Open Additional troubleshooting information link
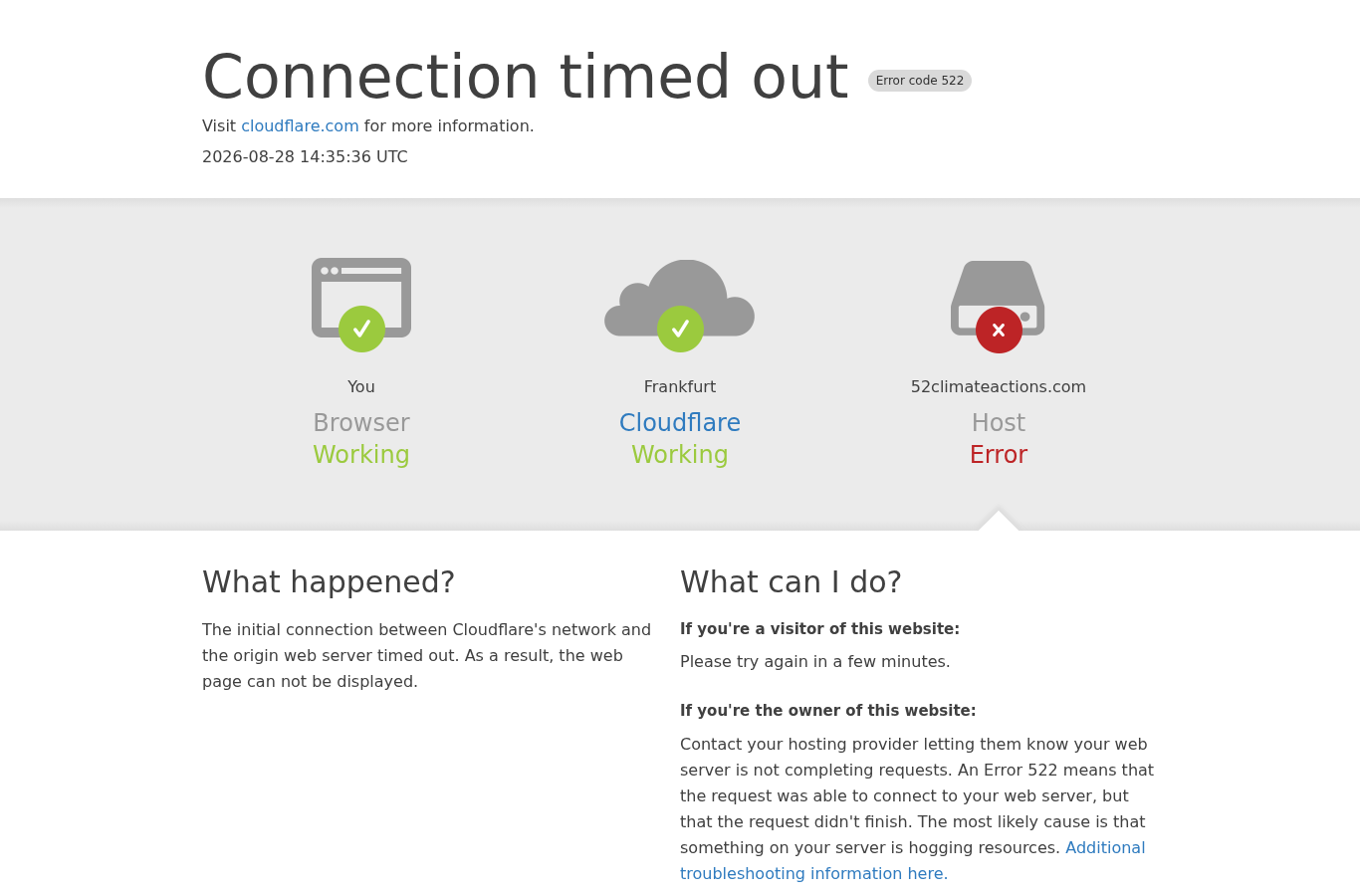This screenshot has height=896, width=1360. (x=912, y=860)
